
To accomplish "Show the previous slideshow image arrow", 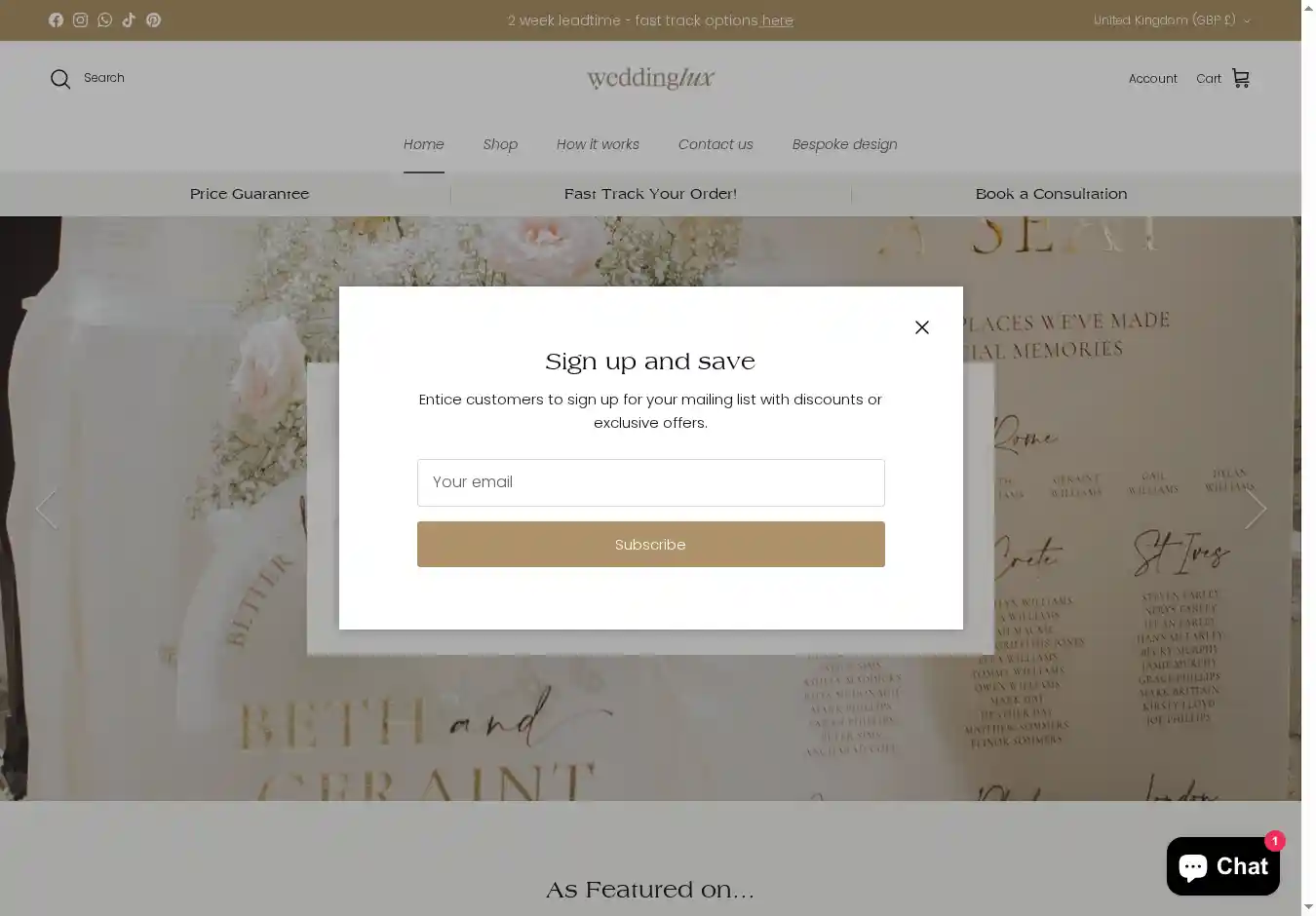I will click(46, 509).
